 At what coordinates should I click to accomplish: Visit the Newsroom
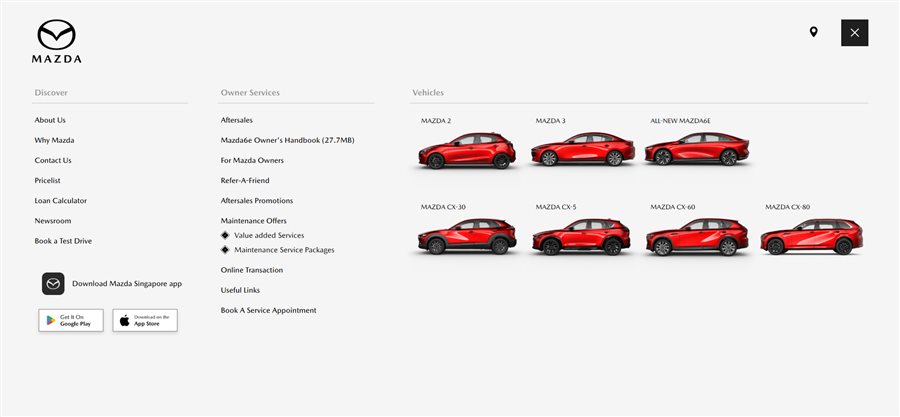(x=53, y=221)
